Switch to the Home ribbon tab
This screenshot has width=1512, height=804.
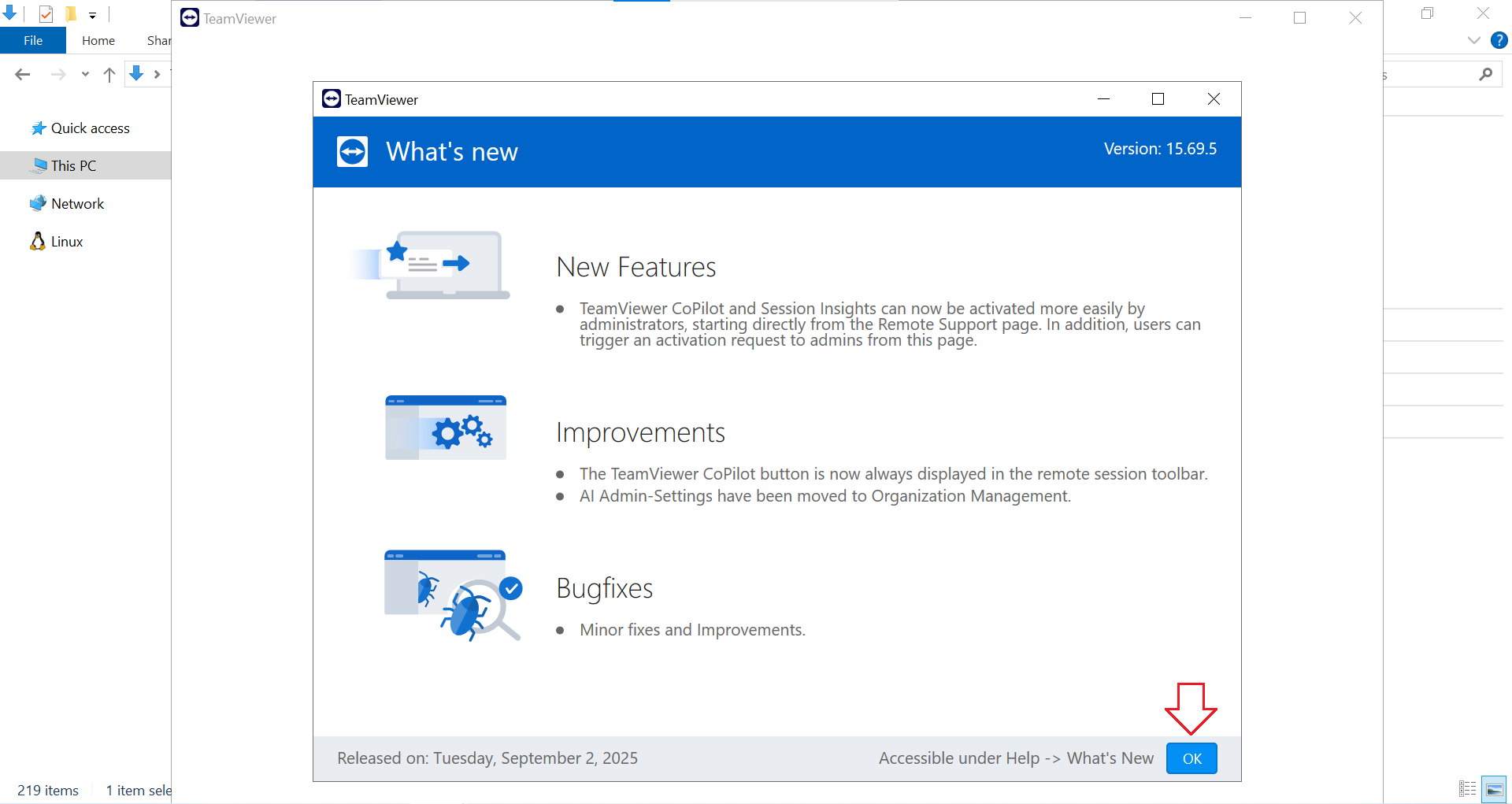[x=98, y=40]
